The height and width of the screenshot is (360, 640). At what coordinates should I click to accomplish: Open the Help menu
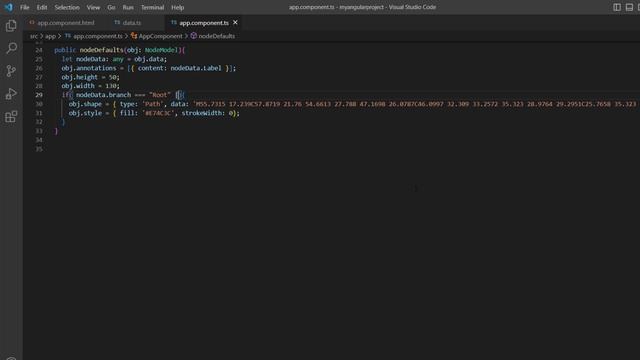(178, 7)
